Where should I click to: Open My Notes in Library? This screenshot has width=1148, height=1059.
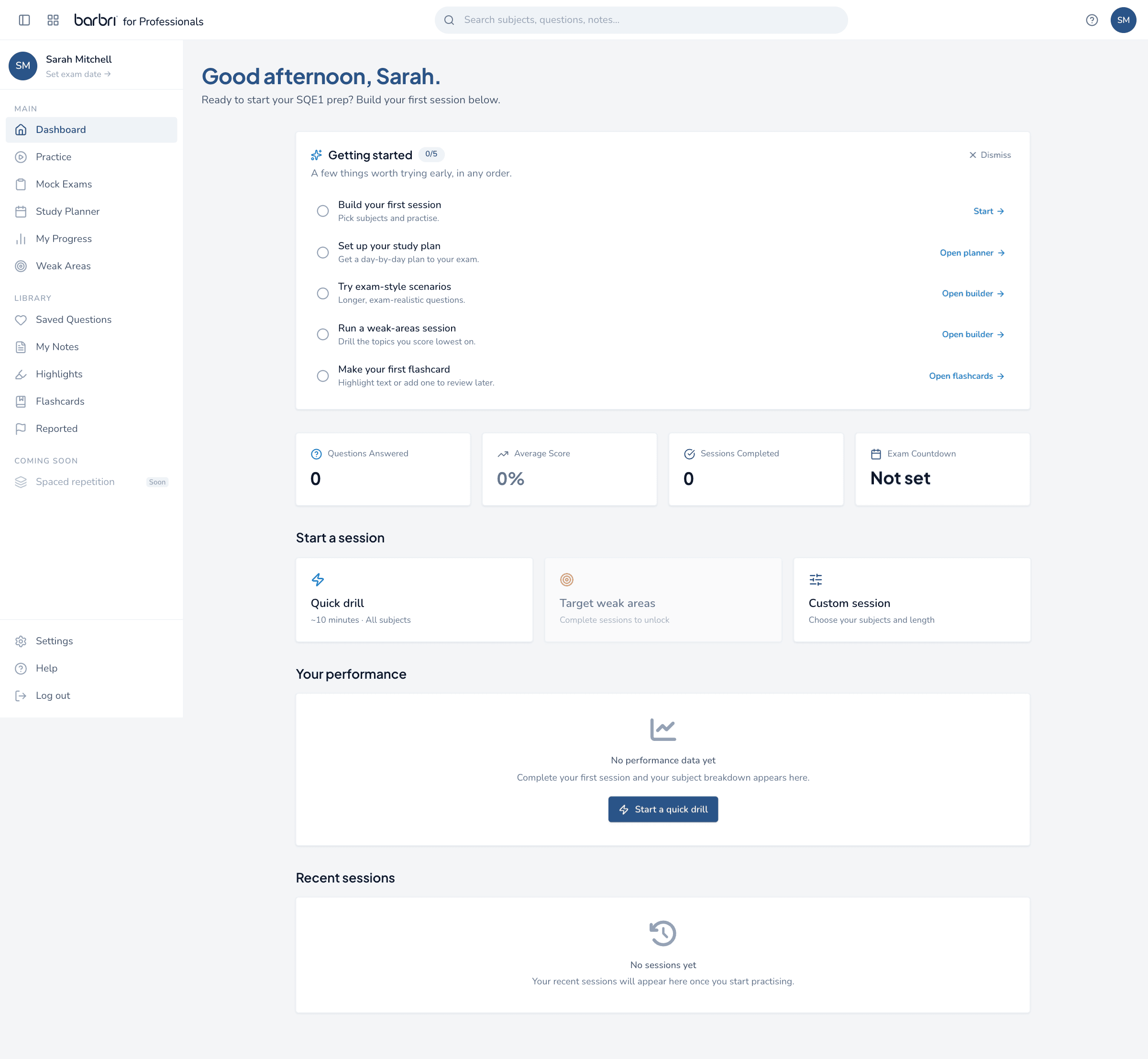point(91,347)
